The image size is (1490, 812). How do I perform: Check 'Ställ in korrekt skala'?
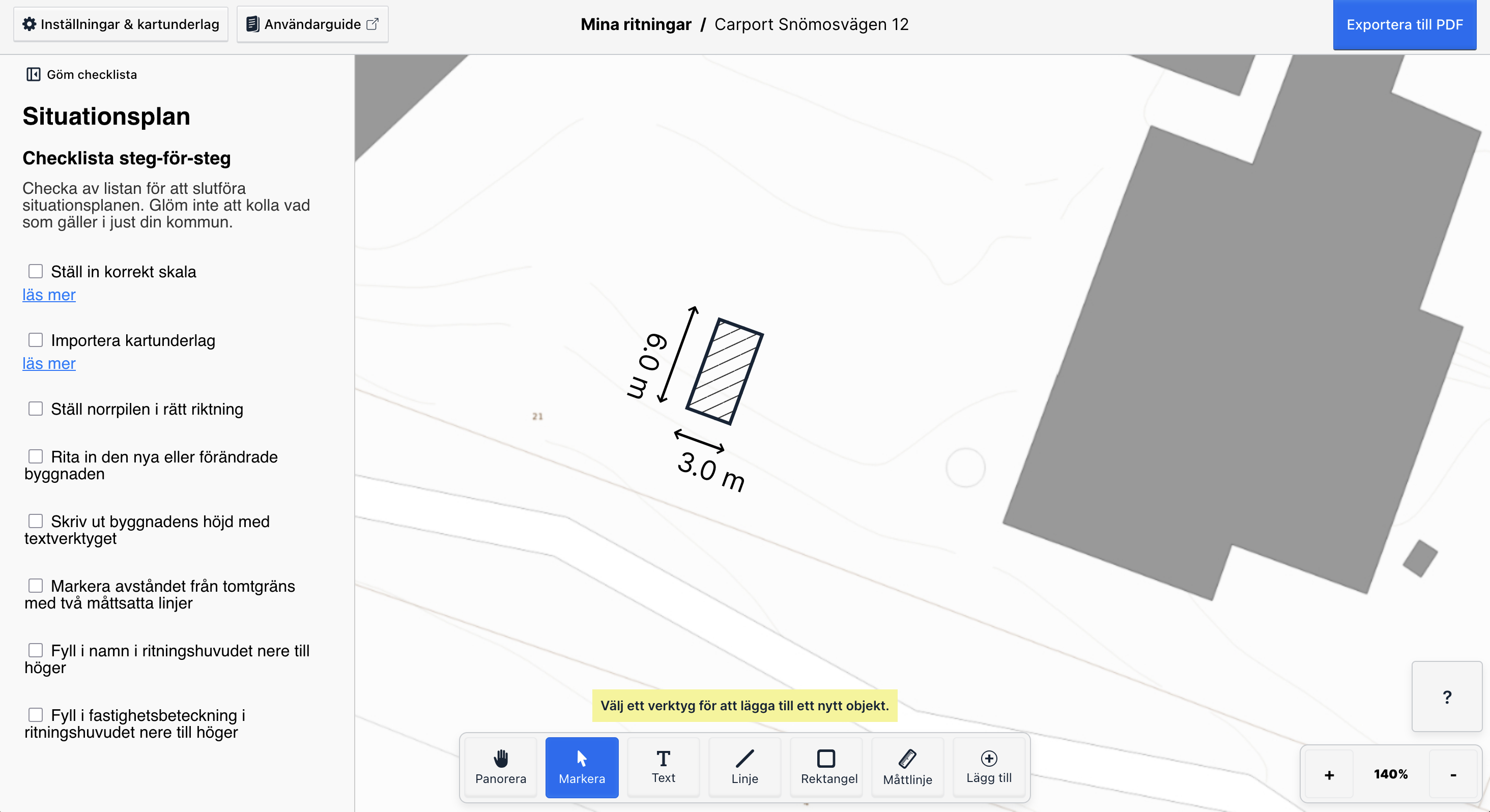pos(36,271)
